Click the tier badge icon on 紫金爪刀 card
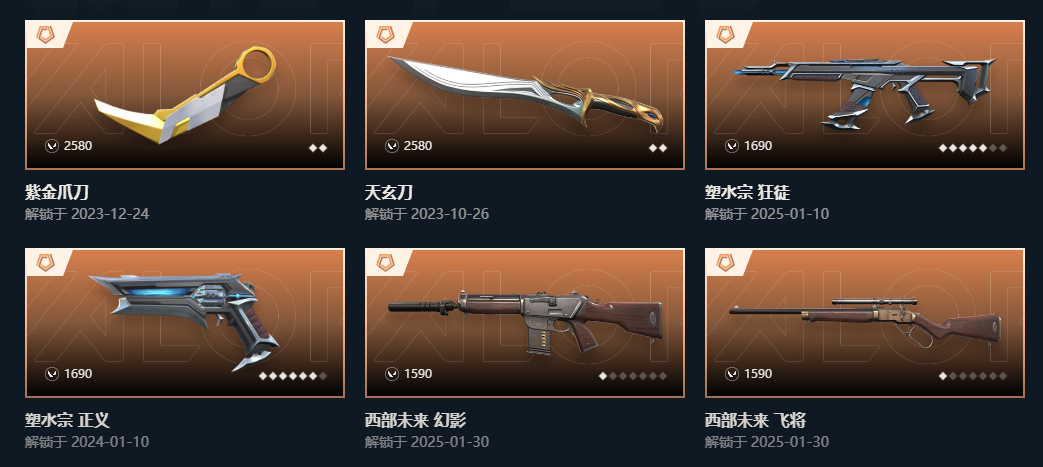This screenshot has height=467, width=1043. [x=45, y=35]
